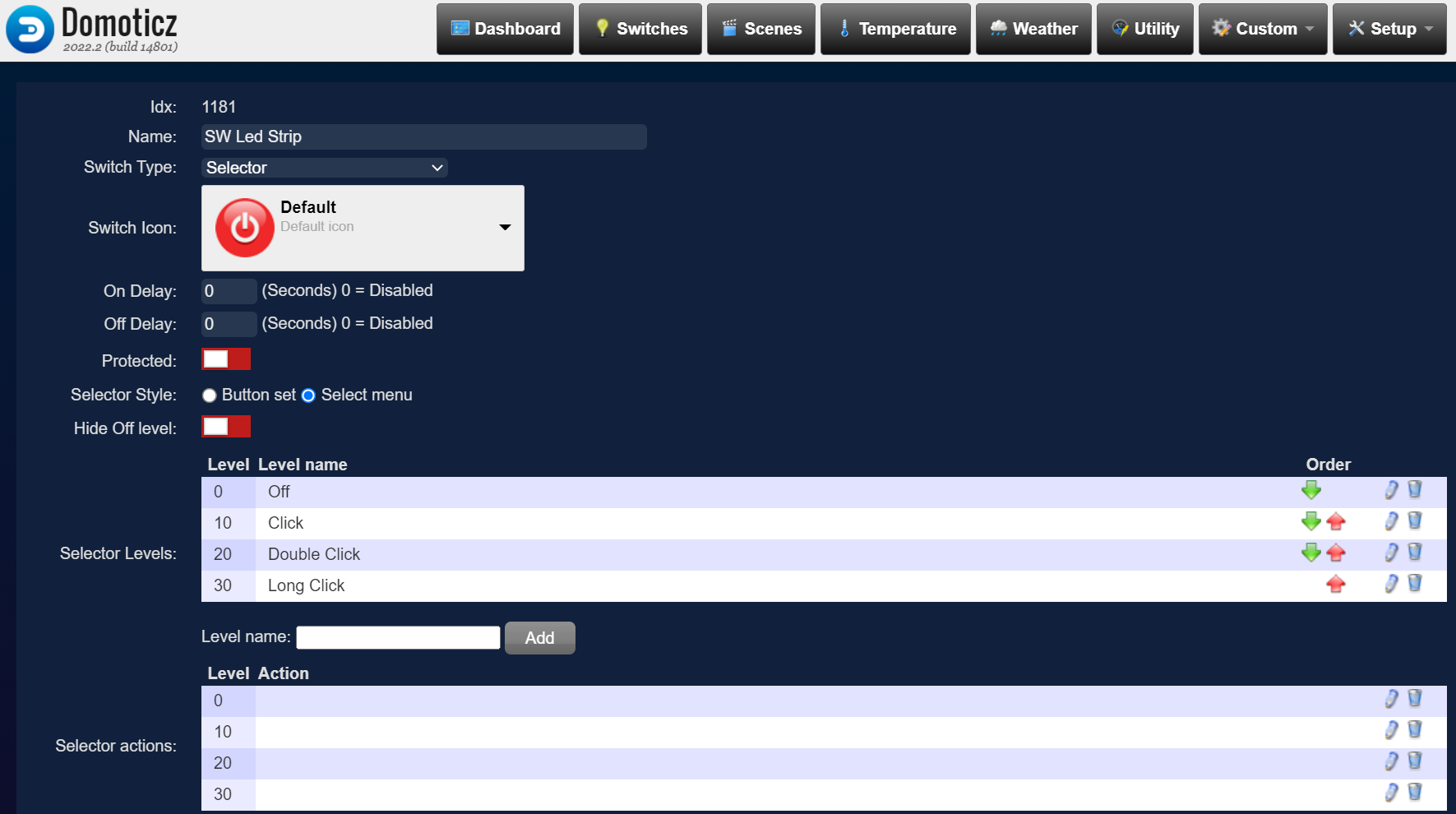Click the Add level button

(540, 638)
